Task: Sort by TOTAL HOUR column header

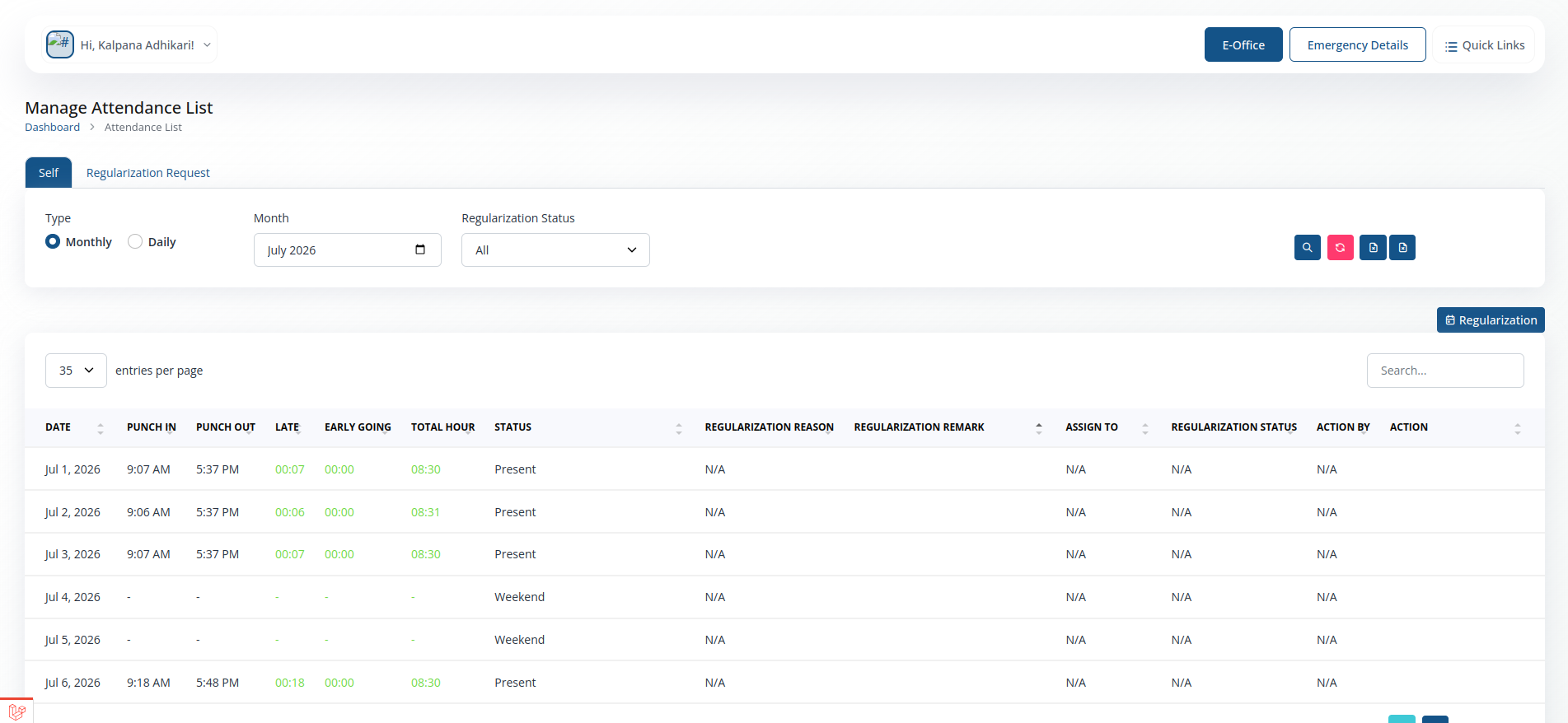Action: 443,427
